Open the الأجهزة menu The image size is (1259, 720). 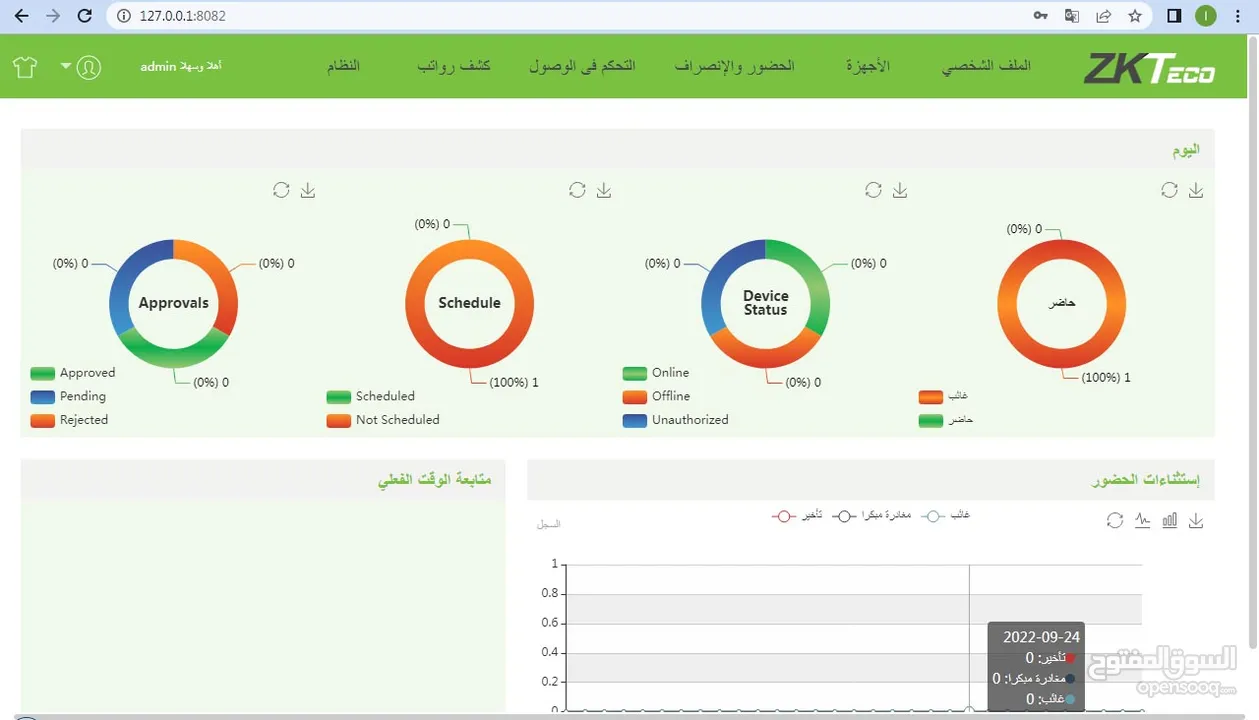[x=868, y=65]
